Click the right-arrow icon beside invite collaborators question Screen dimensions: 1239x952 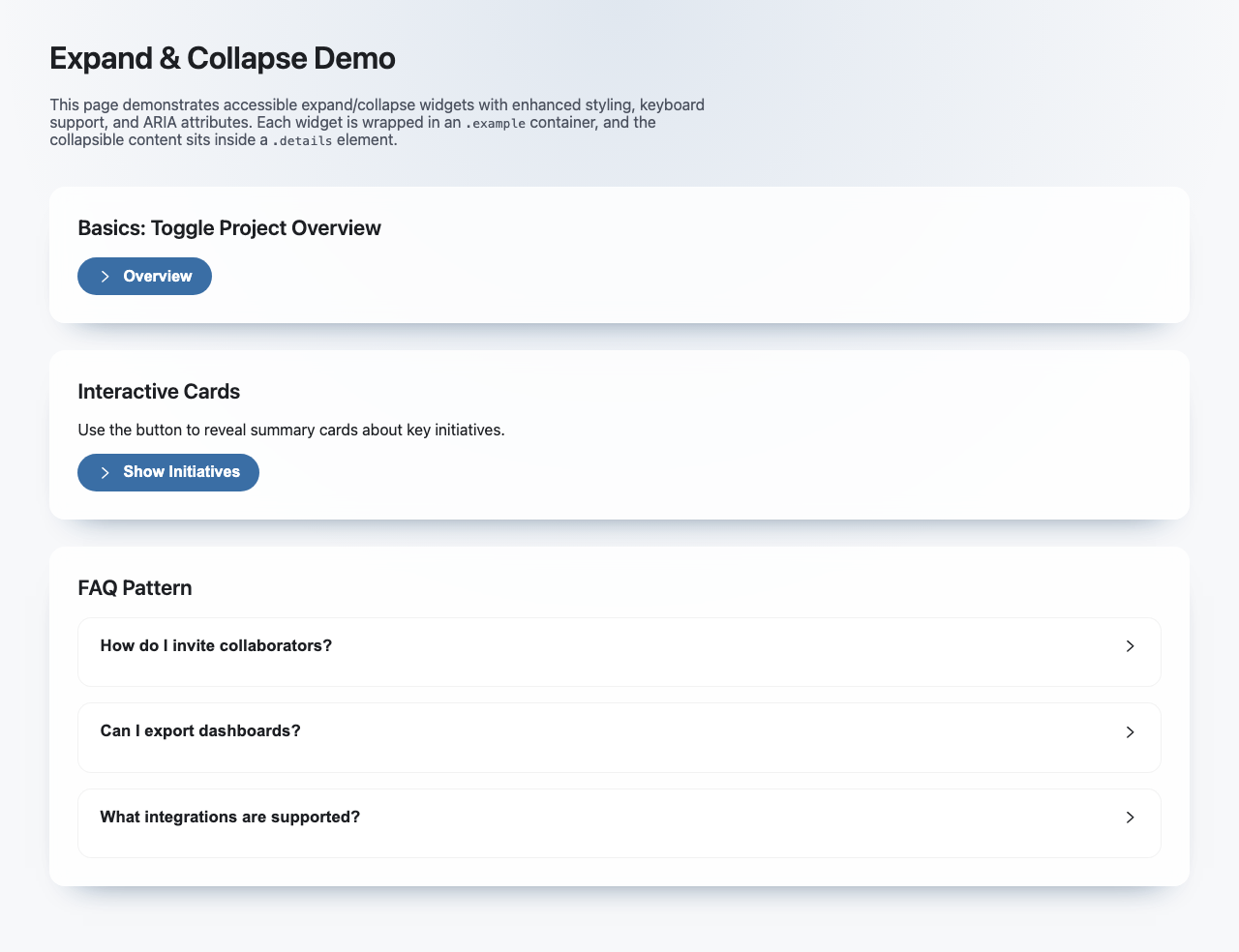[1130, 645]
